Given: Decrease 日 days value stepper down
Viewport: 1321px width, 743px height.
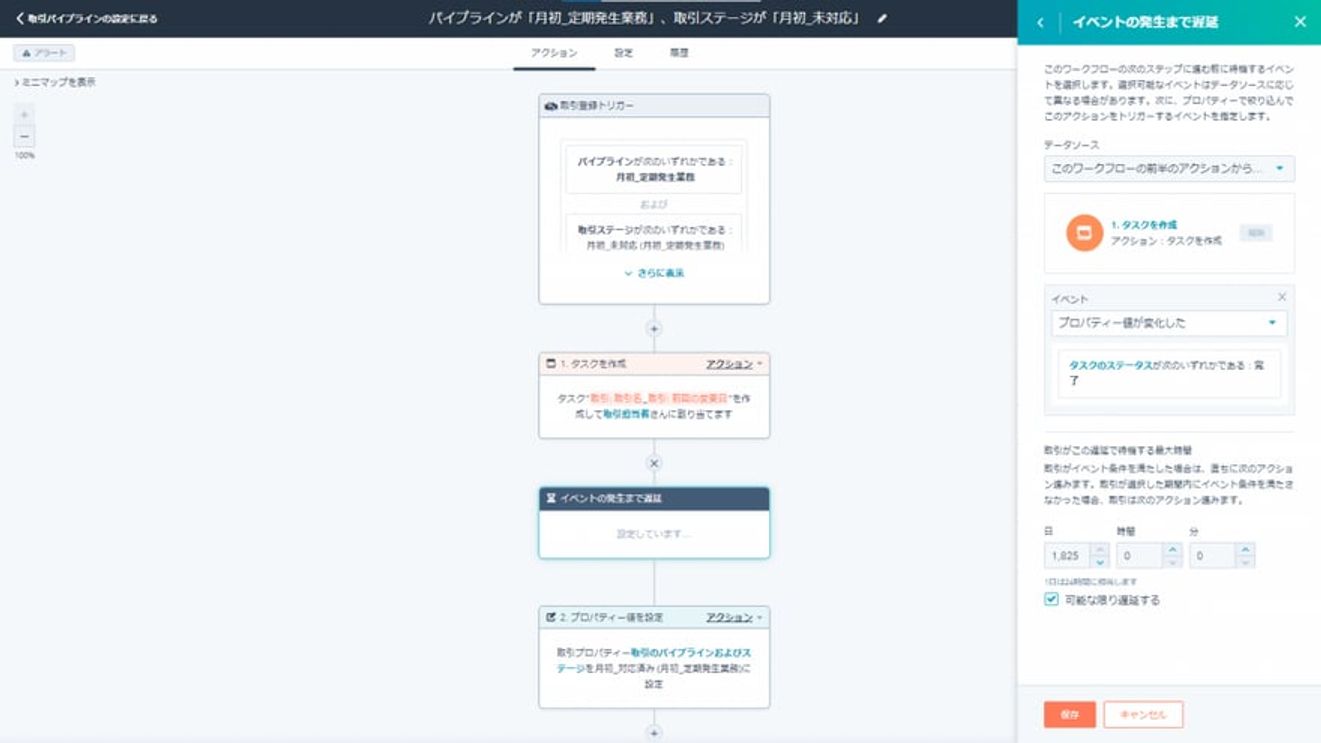Looking at the screenshot, I should [1100, 562].
